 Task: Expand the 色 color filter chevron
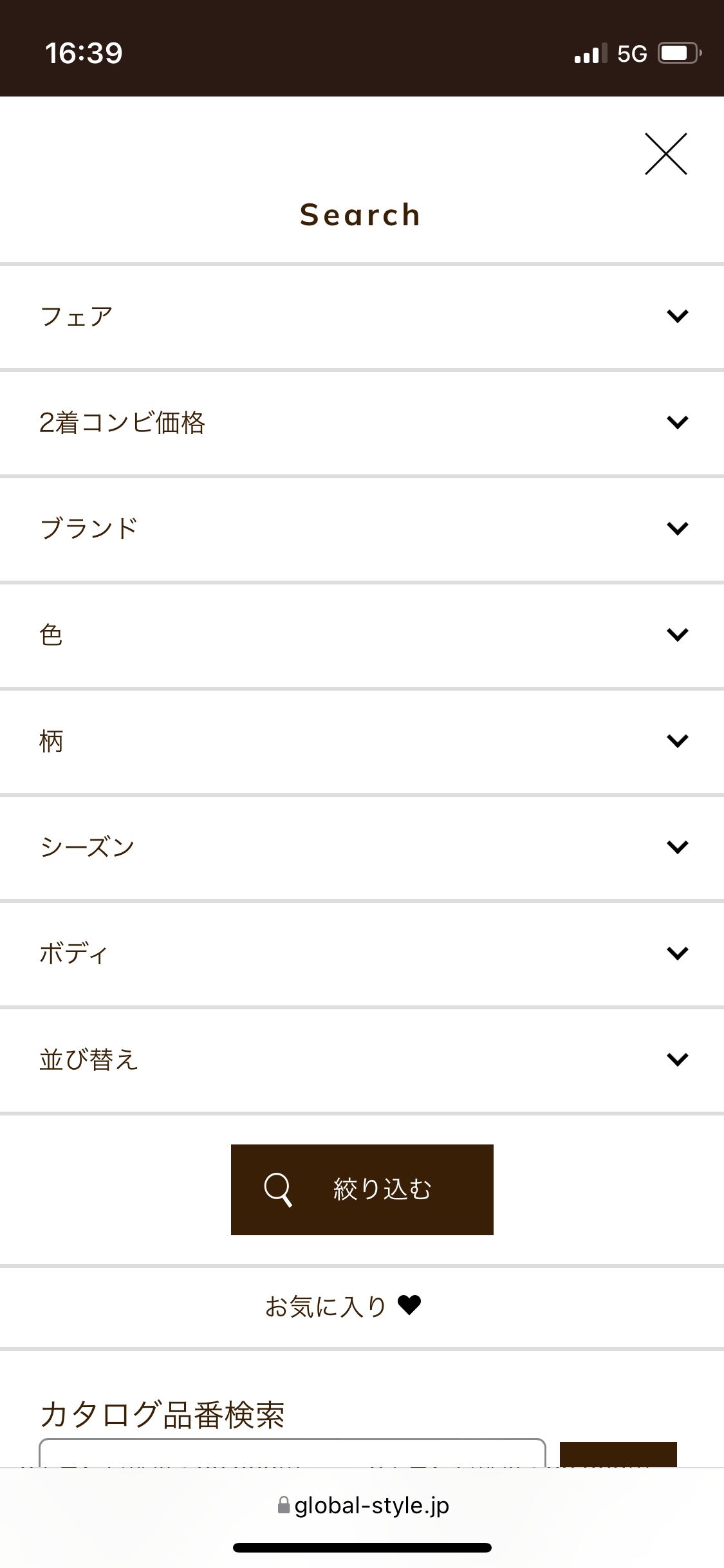pyautogui.click(x=678, y=635)
